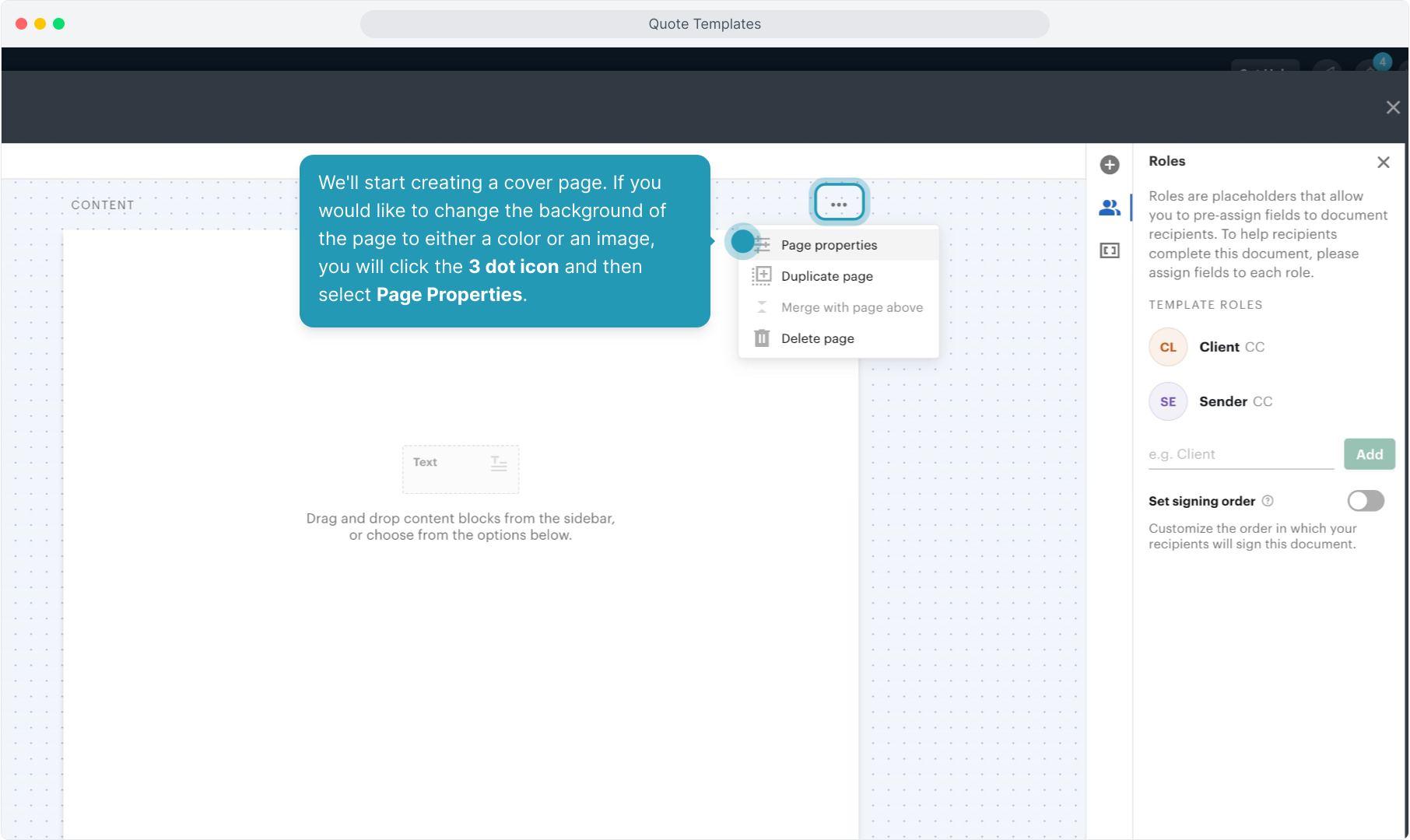Click the Delete page trash icon
1410x840 pixels.
762,338
